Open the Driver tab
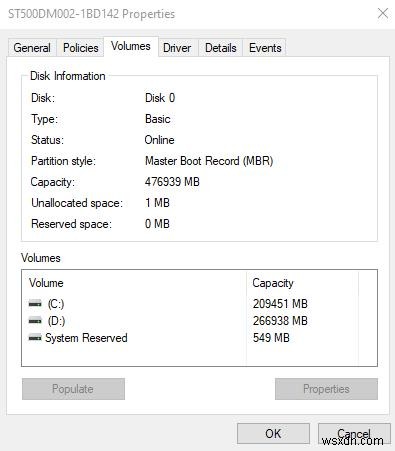This screenshot has width=395, height=451. [x=177, y=48]
